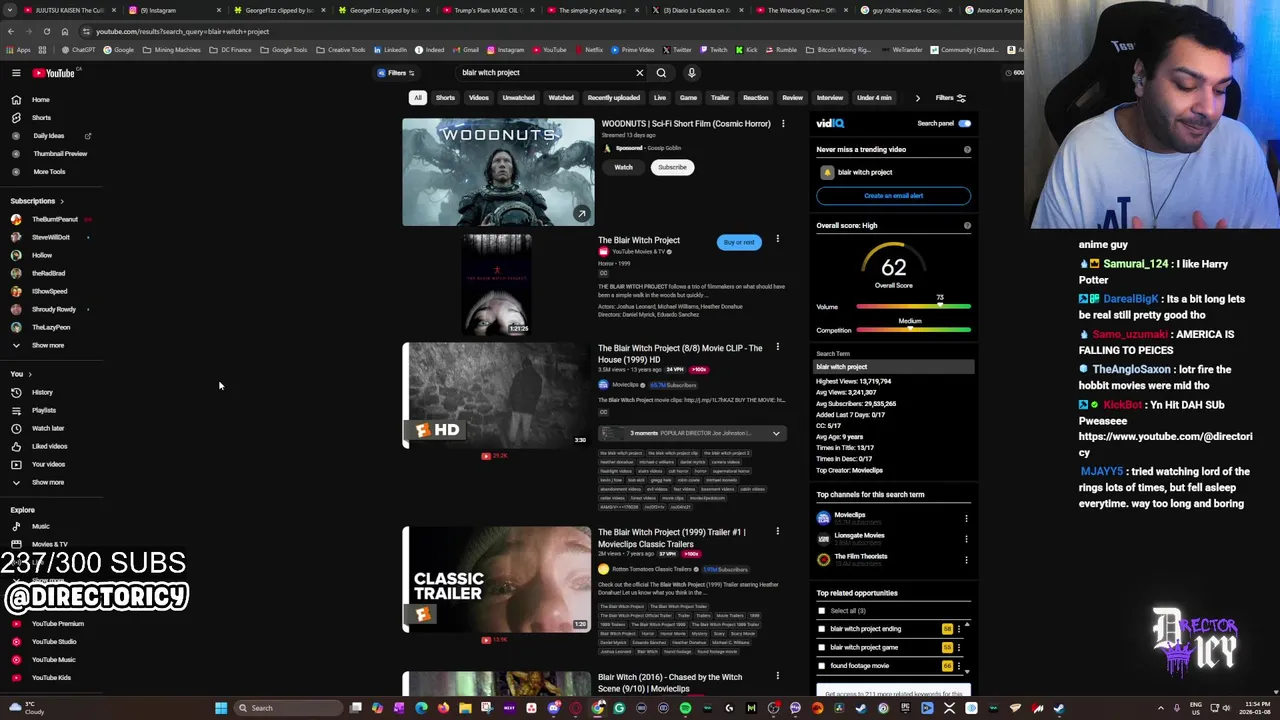The width and height of the screenshot is (1280, 720).
Task: Open The Blair Witch Project (1999) Trailer #1 title
Action: [x=671, y=538]
